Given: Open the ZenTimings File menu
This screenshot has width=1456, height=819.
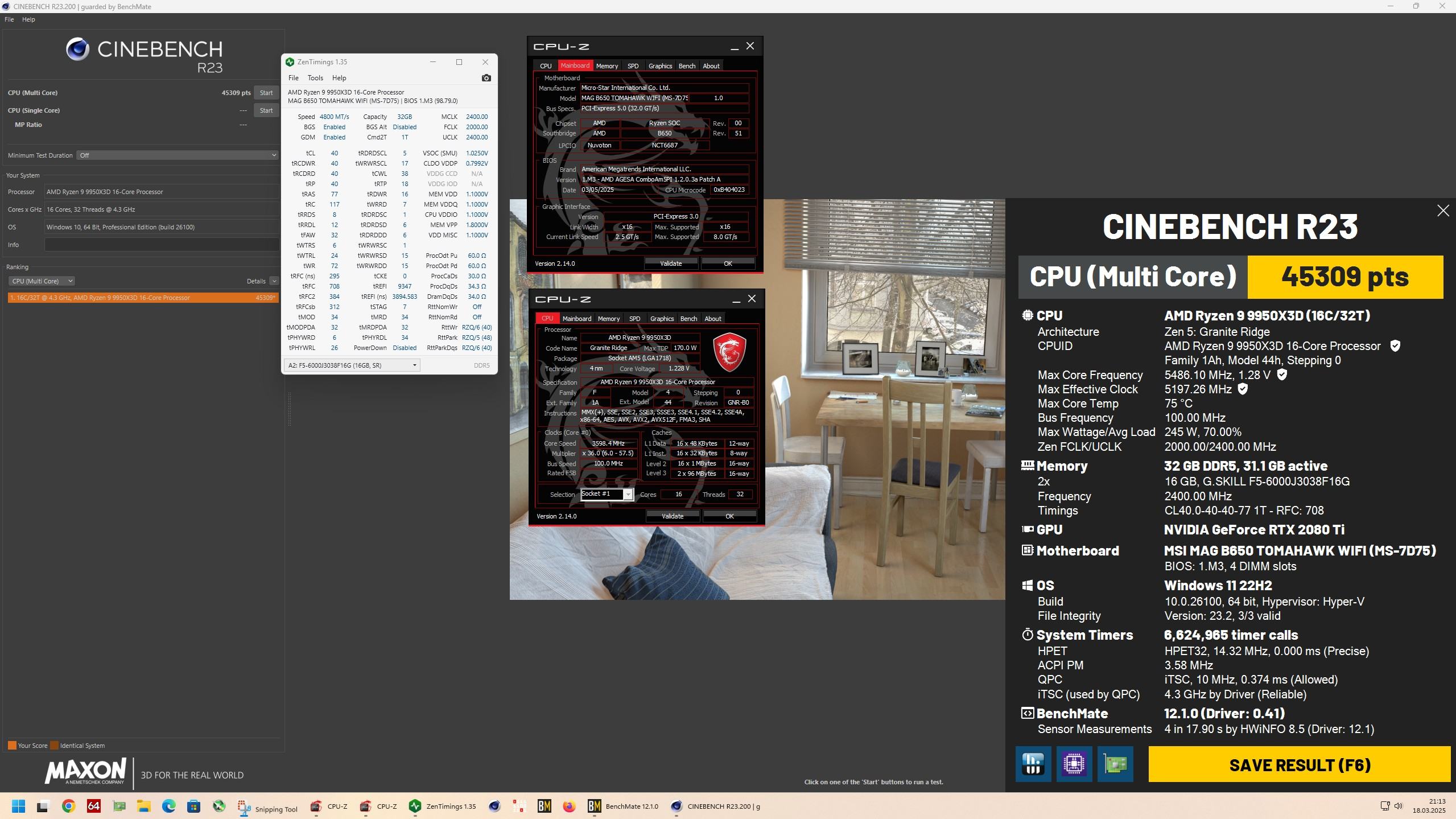Looking at the screenshot, I should (x=294, y=78).
